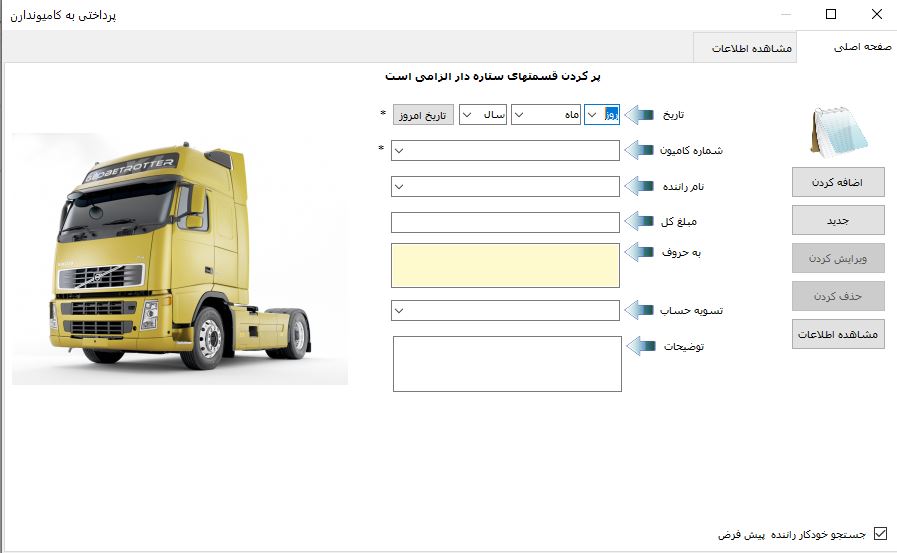Click the arrow icon beside شماره کامیون

(640, 150)
